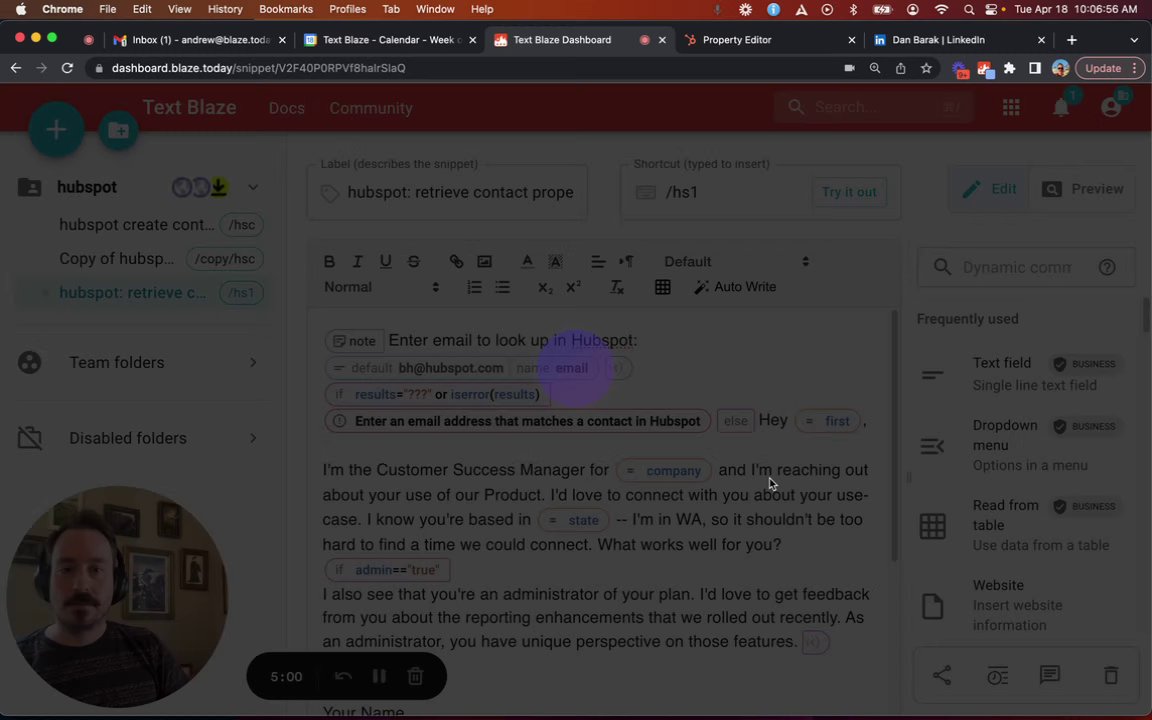Screen dimensions: 1152x720
Task: Open the Docs link
Action: coord(287,108)
